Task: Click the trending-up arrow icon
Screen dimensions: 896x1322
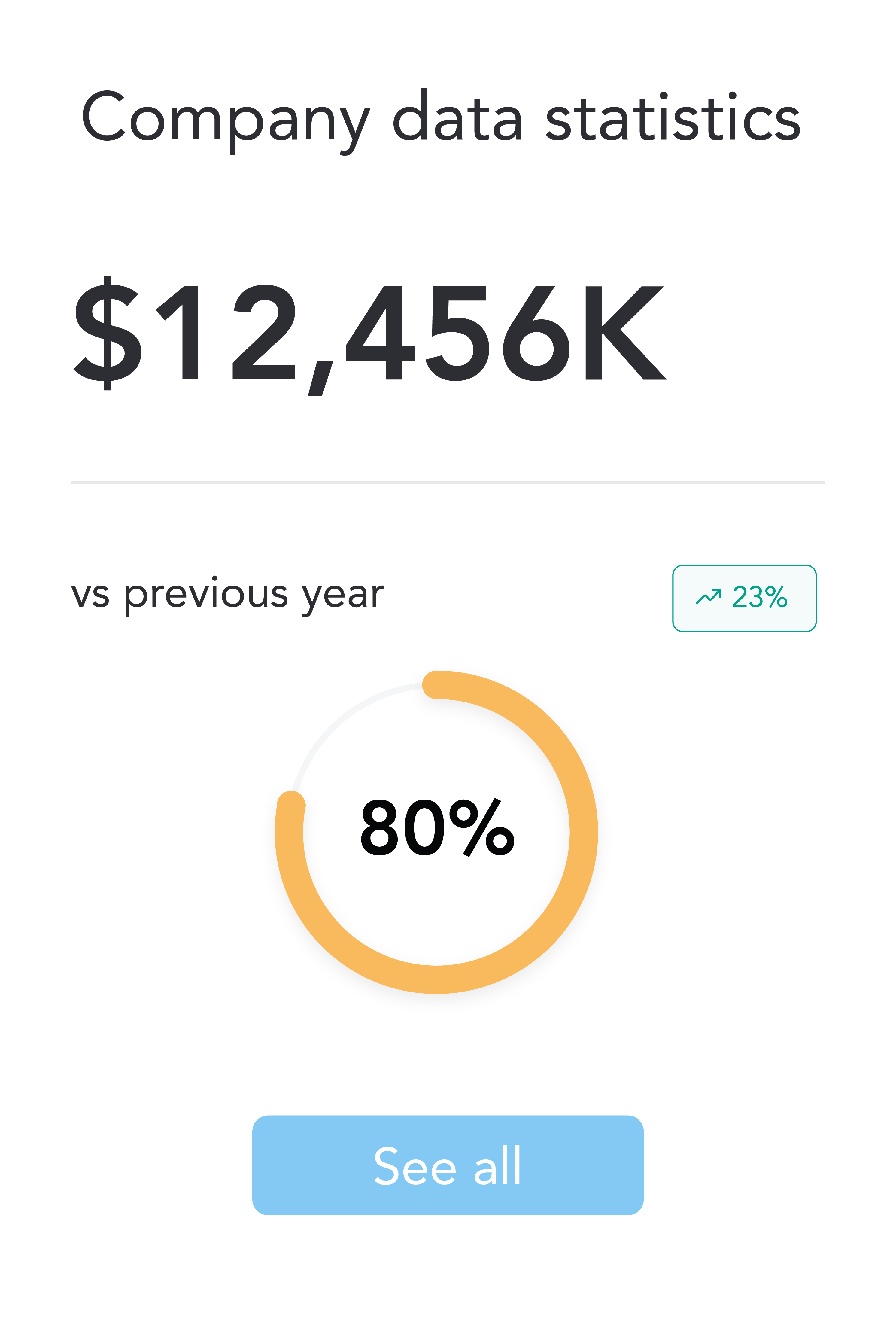Action: [708, 597]
